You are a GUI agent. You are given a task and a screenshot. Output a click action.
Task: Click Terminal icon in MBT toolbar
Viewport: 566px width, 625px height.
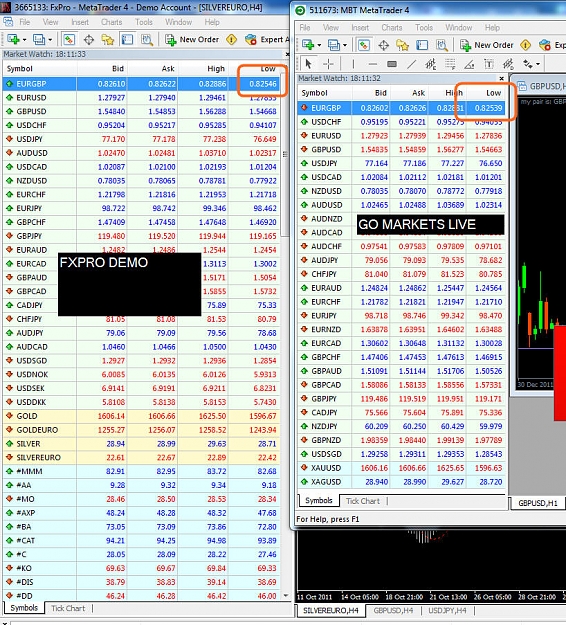click(422, 45)
